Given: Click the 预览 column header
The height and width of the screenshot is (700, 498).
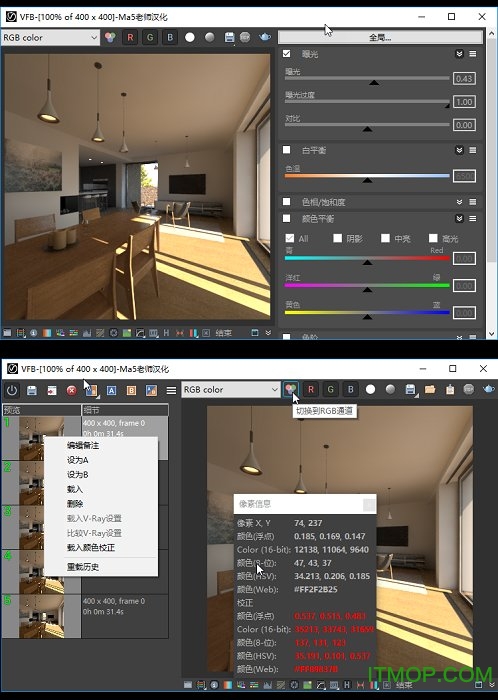Looking at the screenshot, I should coord(42,410).
